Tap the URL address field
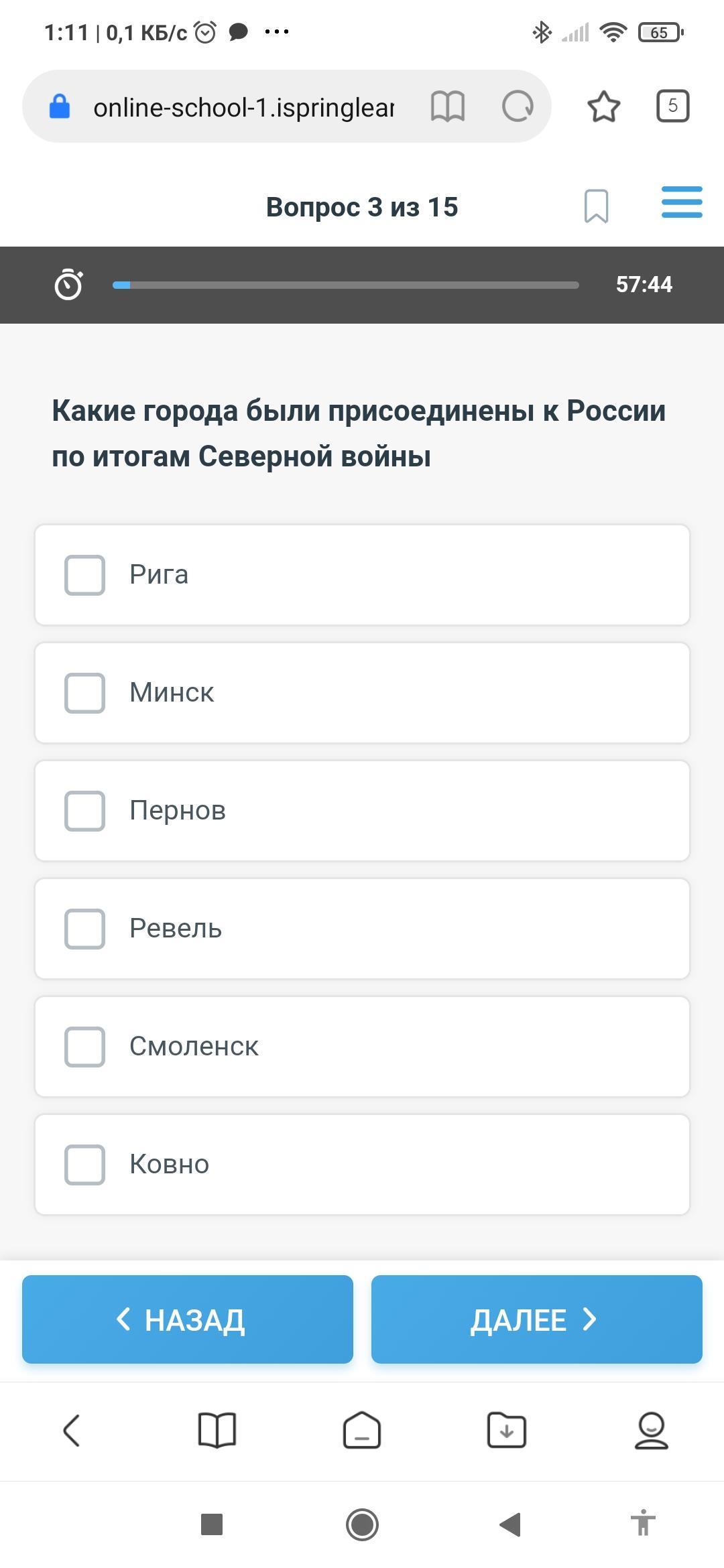This screenshot has height=1568, width=724. (243, 107)
